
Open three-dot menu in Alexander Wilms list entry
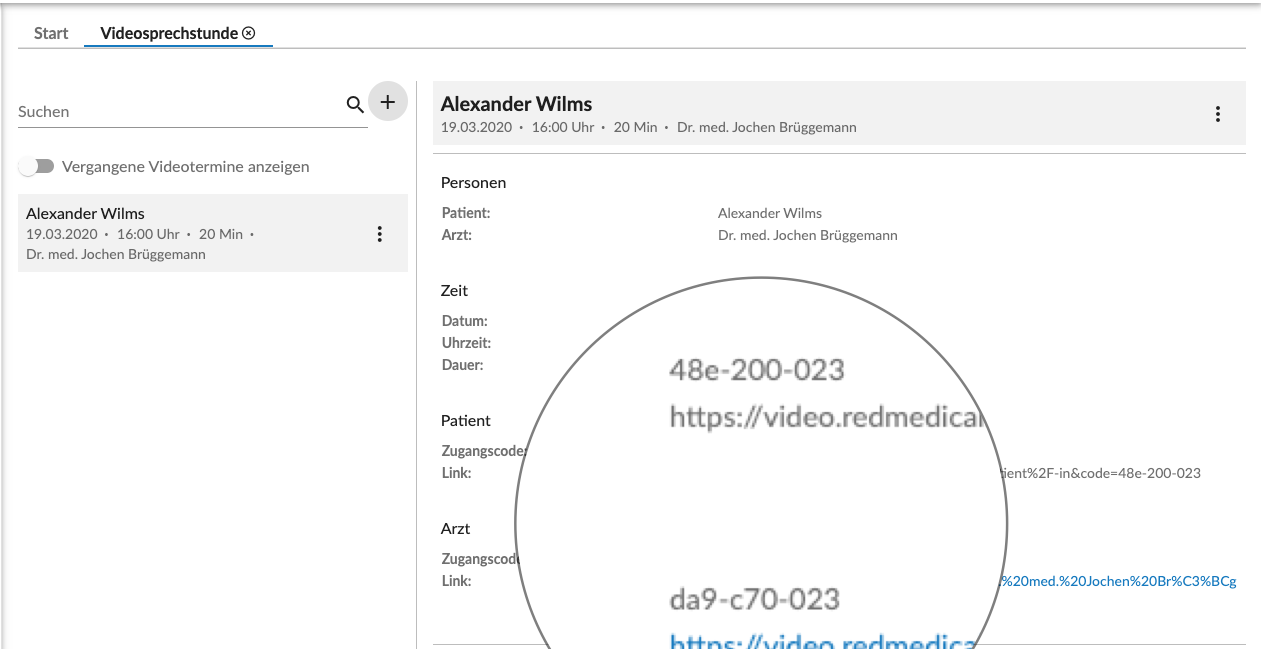coord(379,234)
